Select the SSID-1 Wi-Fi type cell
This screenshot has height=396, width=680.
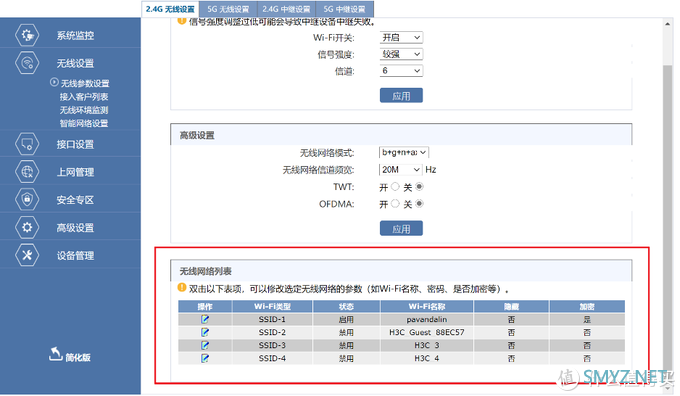pos(272,319)
